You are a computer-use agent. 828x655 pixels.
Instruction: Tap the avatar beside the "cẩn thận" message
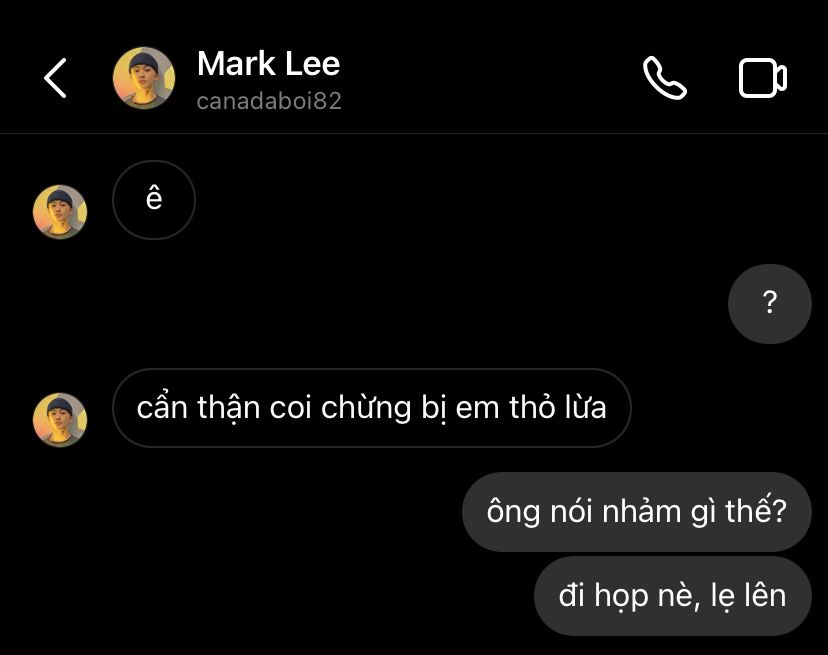click(x=60, y=420)
